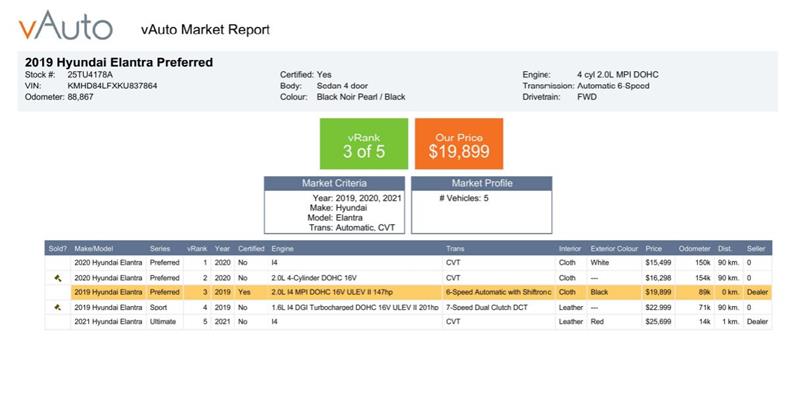The height and width of the screenshot is (407, 800).
Task: Click the 'Ultimate' series cell
Action: [x=163, y=322]
